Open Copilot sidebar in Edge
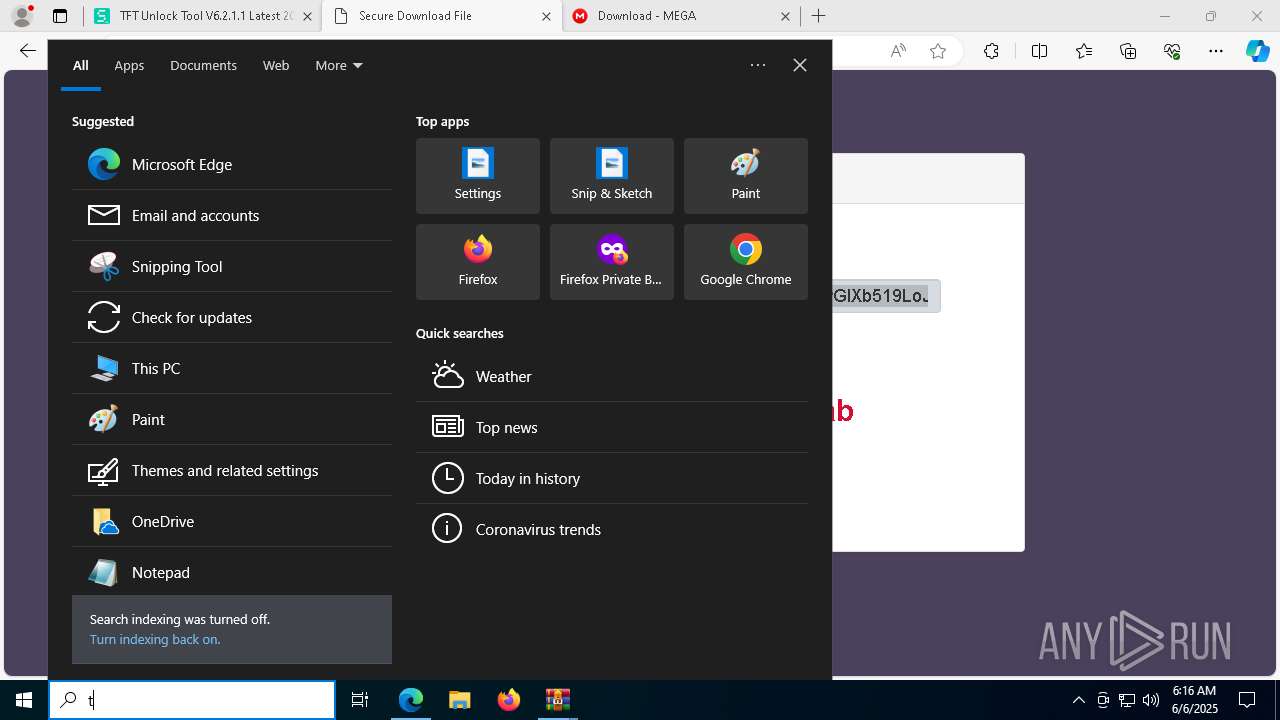The image size is (1280, 720). [x=1258, y=51]
